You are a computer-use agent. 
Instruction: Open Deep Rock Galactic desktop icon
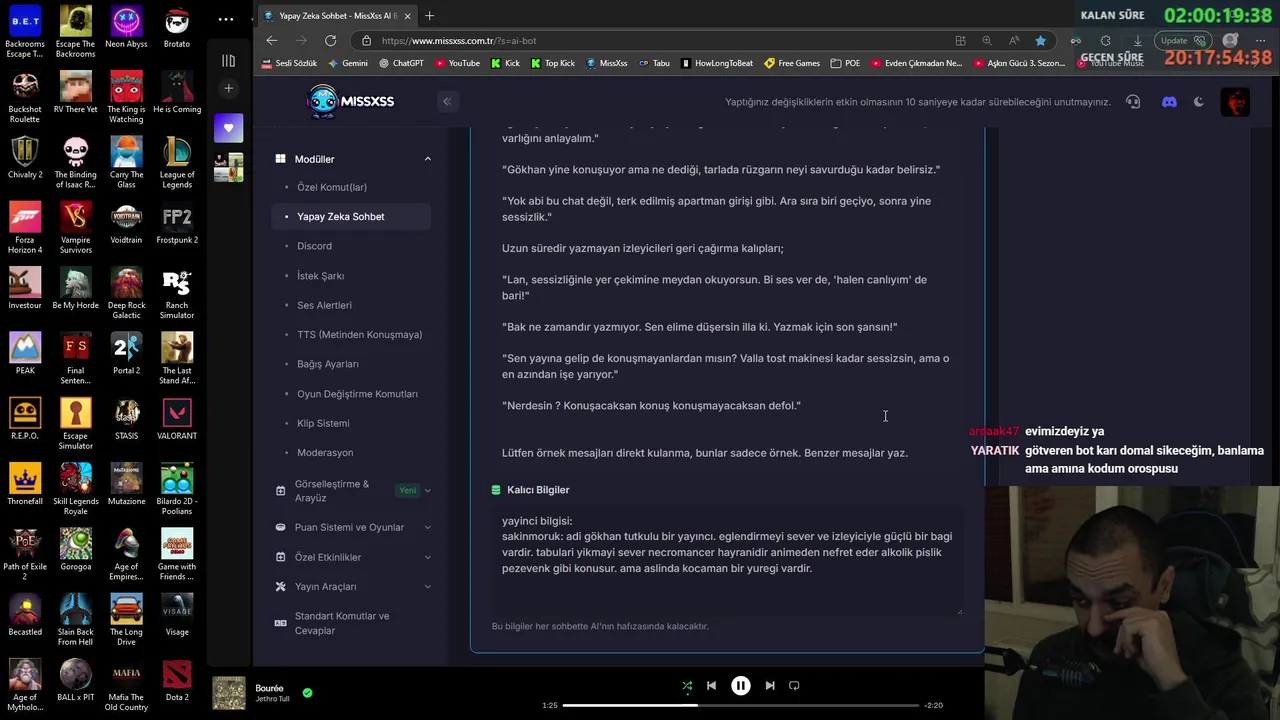click(x=126, y=293)
